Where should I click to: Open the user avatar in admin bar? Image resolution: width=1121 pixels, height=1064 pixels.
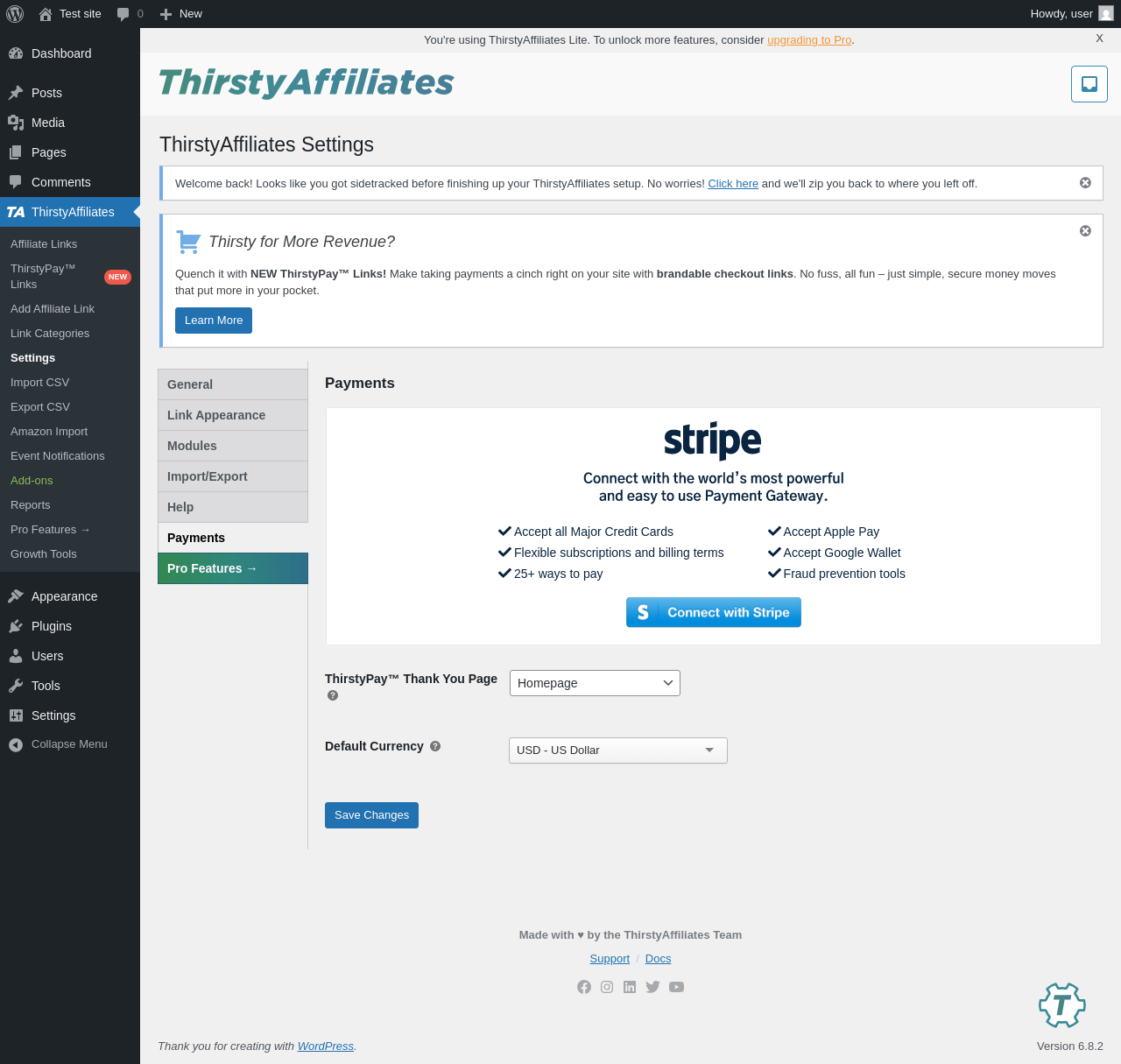pos(1106,14)
